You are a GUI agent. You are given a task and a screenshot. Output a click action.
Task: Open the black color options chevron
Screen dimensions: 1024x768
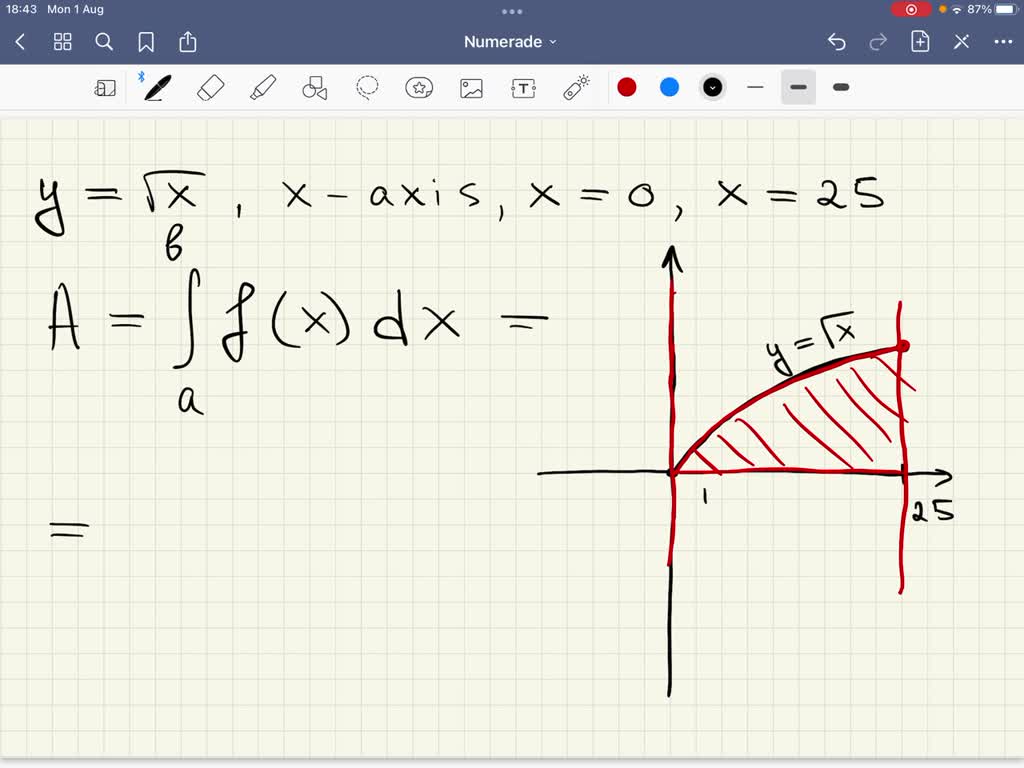click(712, 87)
